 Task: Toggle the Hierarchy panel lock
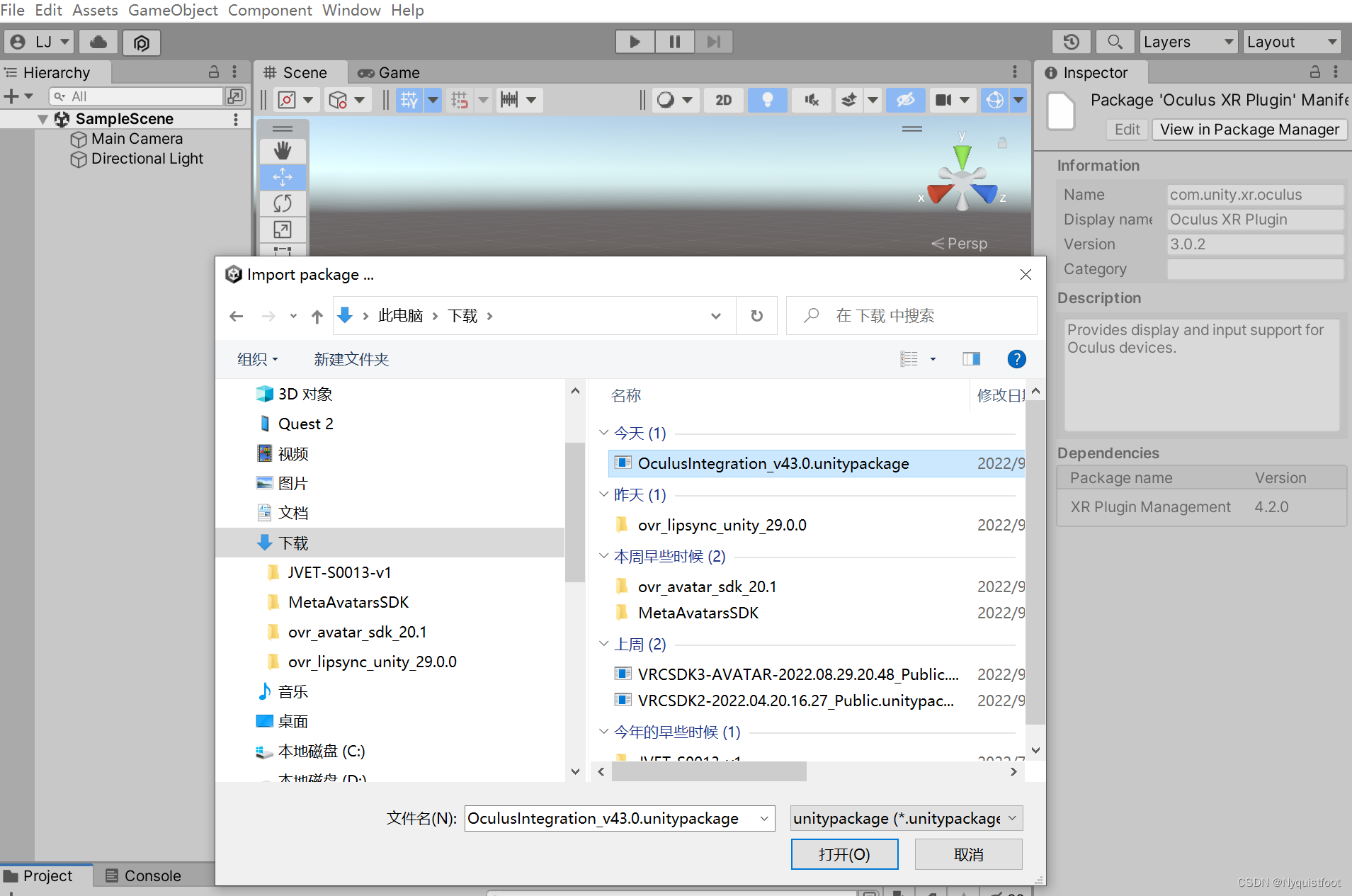[213, 72]
